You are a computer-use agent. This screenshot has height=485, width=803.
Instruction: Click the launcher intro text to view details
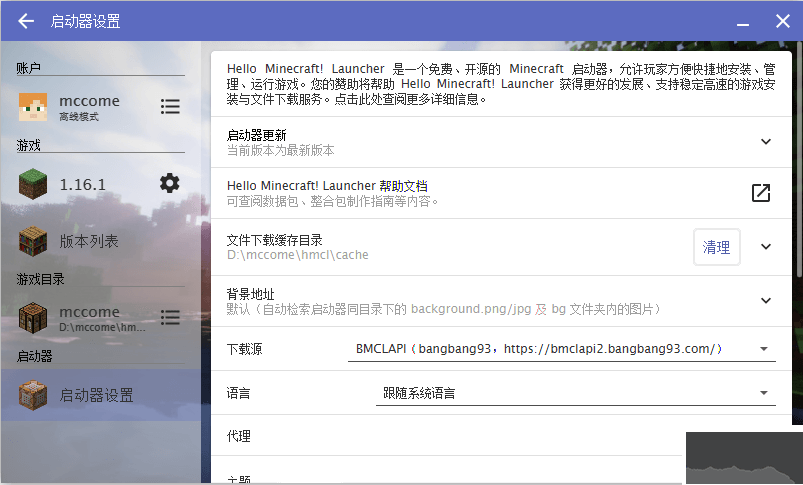pyautogui.click(x=501, y=83)
